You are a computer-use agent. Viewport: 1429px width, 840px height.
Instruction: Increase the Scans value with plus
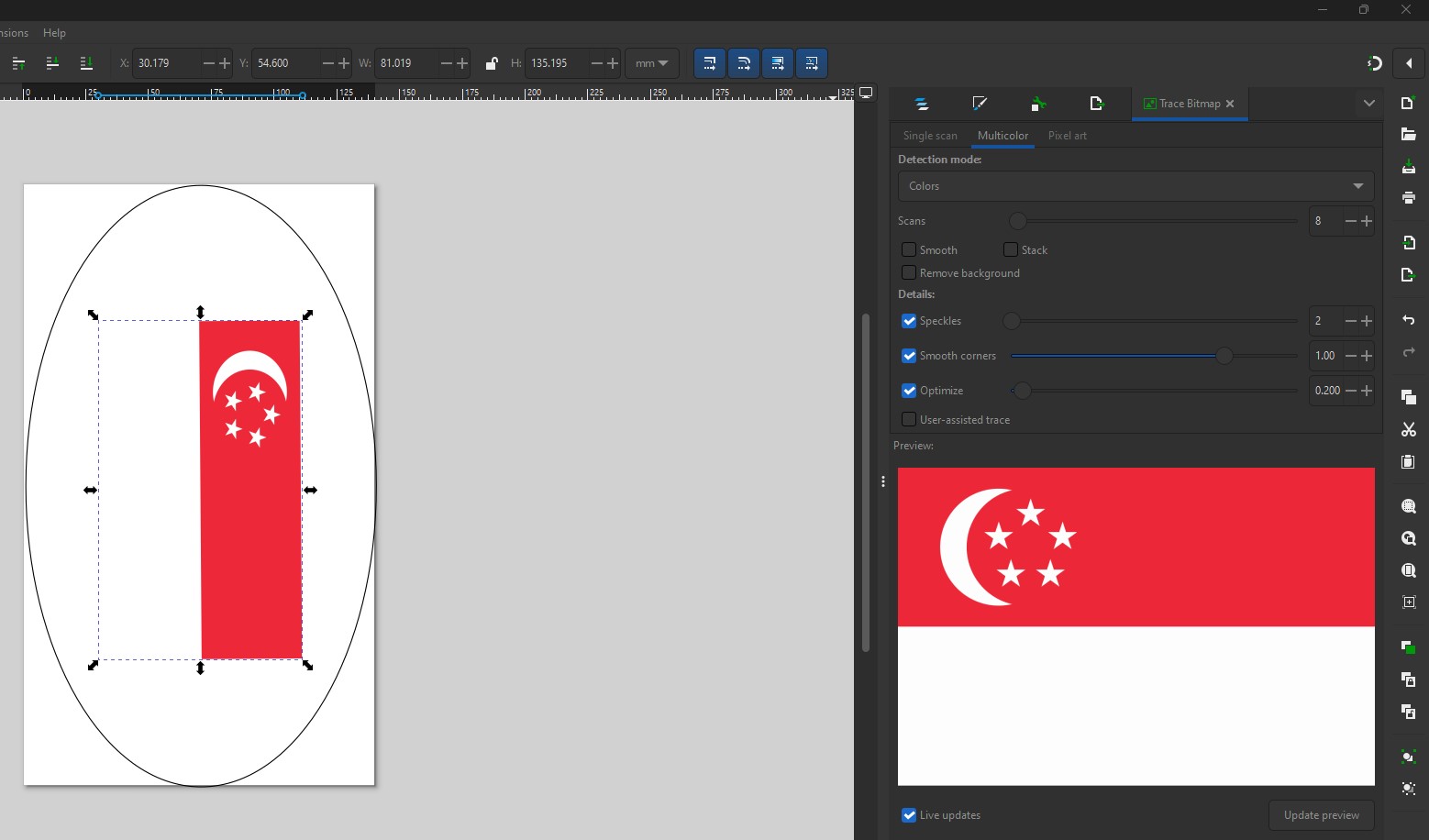pos(1367,221)
